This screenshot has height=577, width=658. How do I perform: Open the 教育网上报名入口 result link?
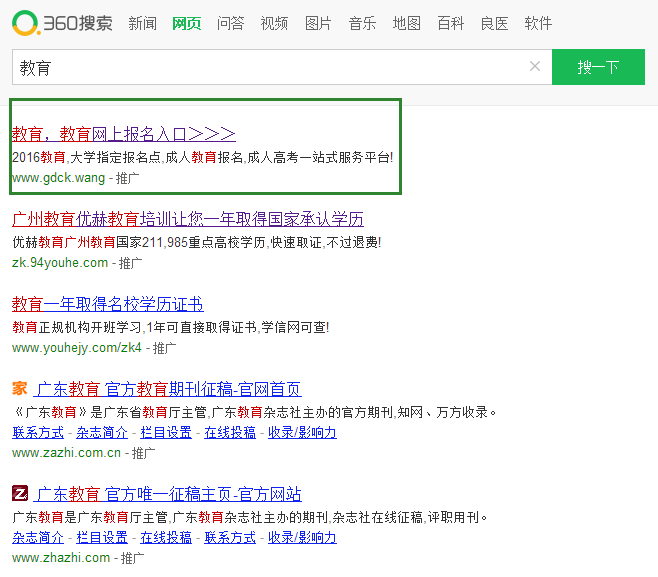124,133
